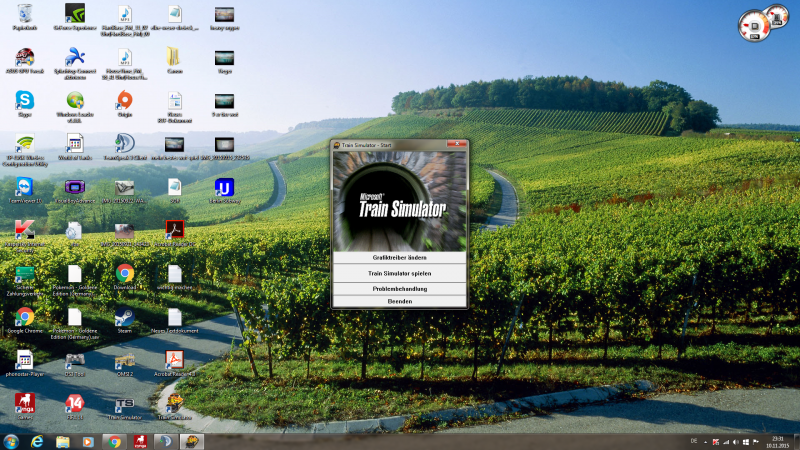Open Neues Textdokument desktop file
This screenshot has height=450, width=800.
pos(174,320)
